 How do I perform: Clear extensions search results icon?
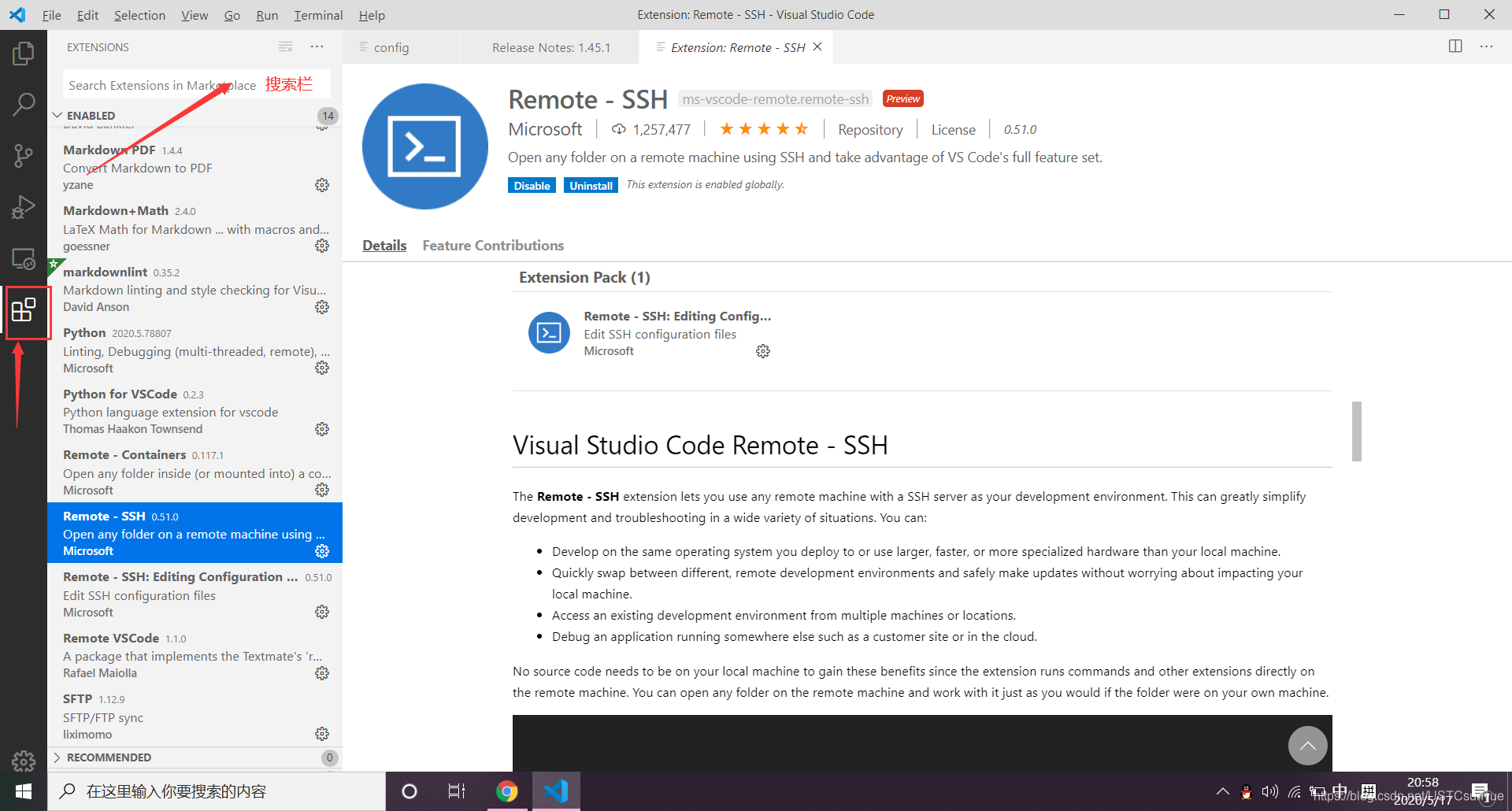(285, 47)
